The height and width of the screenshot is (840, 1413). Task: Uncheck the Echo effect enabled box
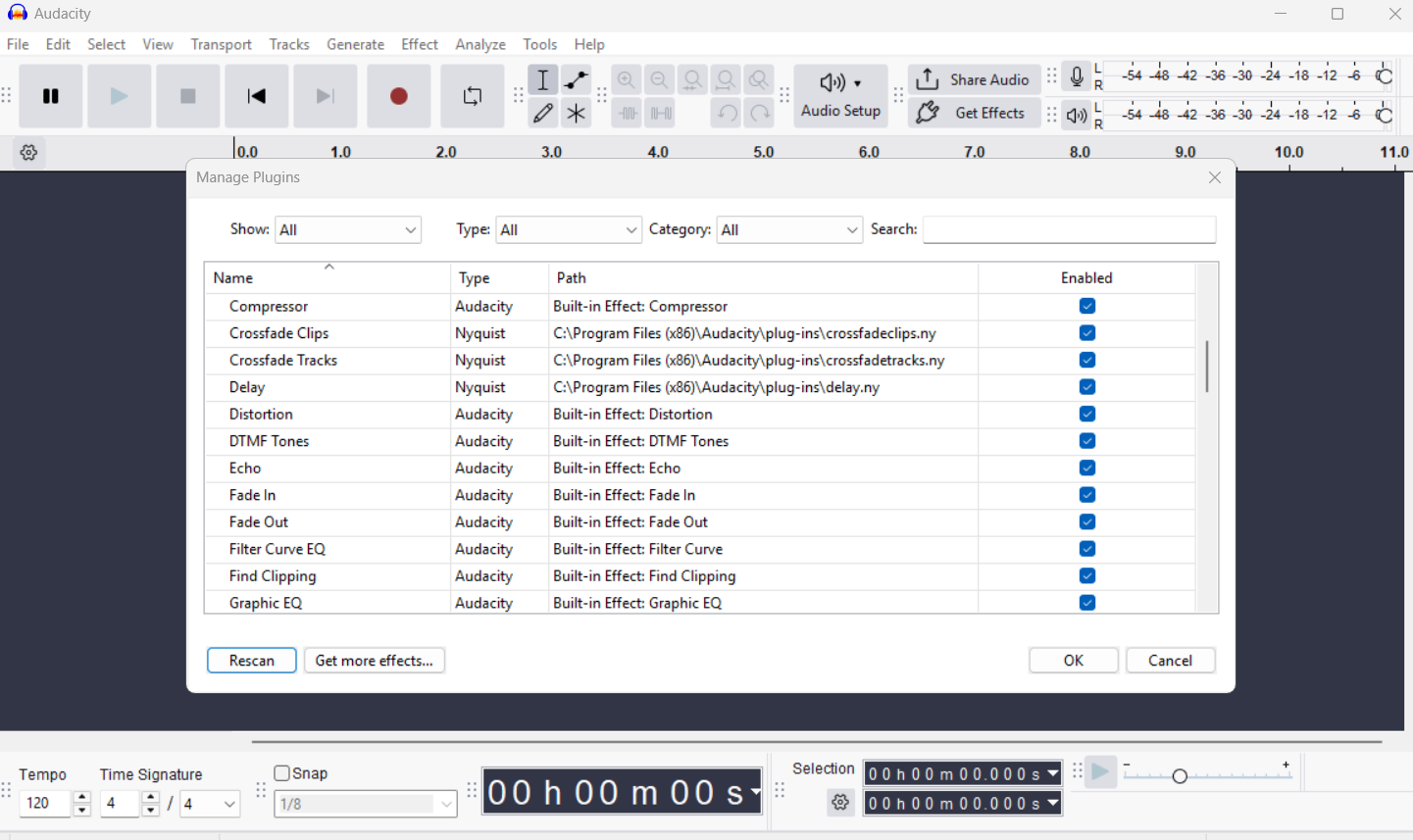coord(1087,468)
